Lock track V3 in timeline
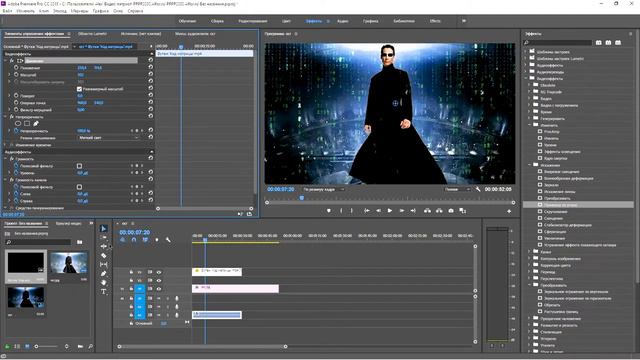This screenshot has width=640, height=360. (x=131, y=272)
